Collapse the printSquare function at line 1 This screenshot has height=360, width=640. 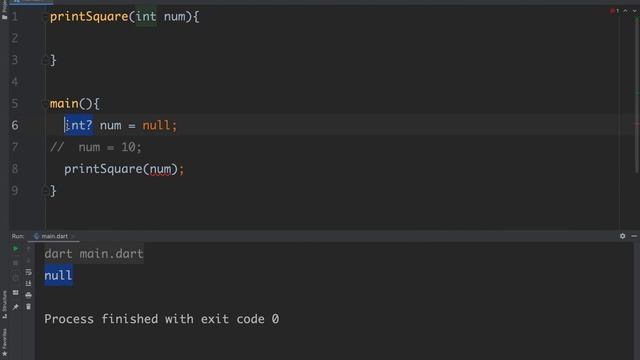(x=45, y=17)
